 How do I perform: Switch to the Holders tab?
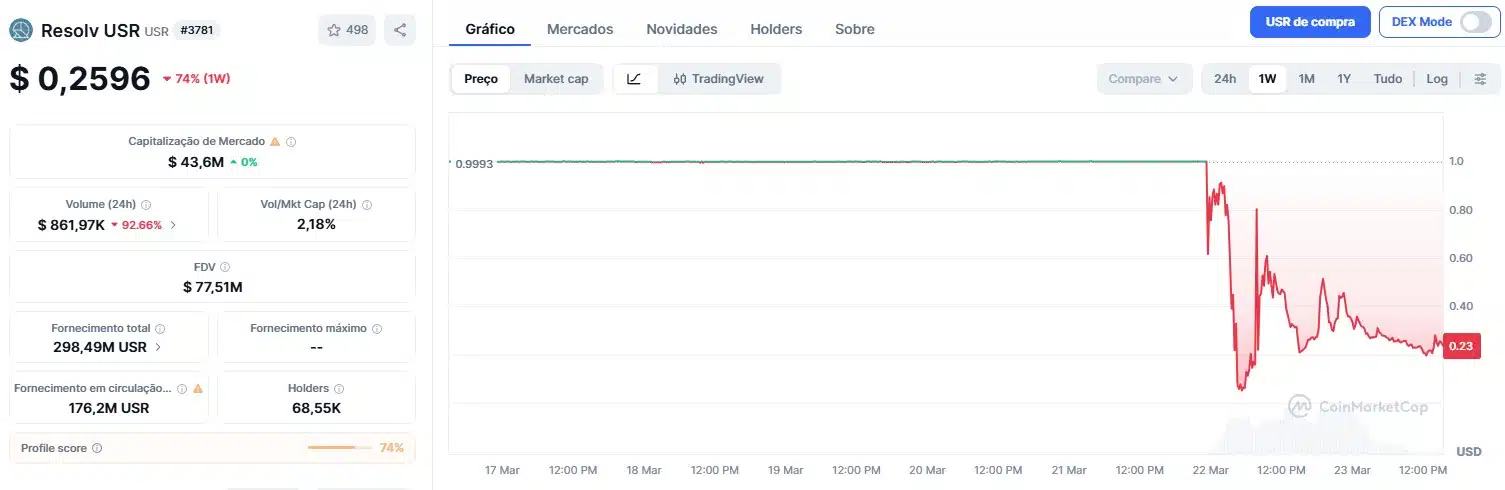point(776,29)
